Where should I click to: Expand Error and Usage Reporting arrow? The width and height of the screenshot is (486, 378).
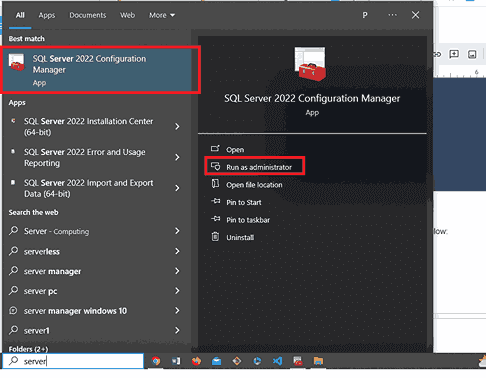[177, 157]
